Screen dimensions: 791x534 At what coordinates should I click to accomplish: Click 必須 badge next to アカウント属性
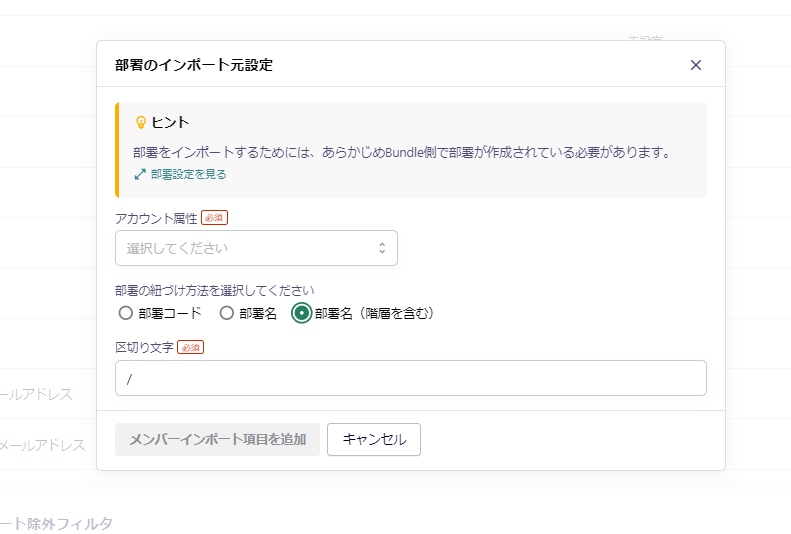pos(214,218)
